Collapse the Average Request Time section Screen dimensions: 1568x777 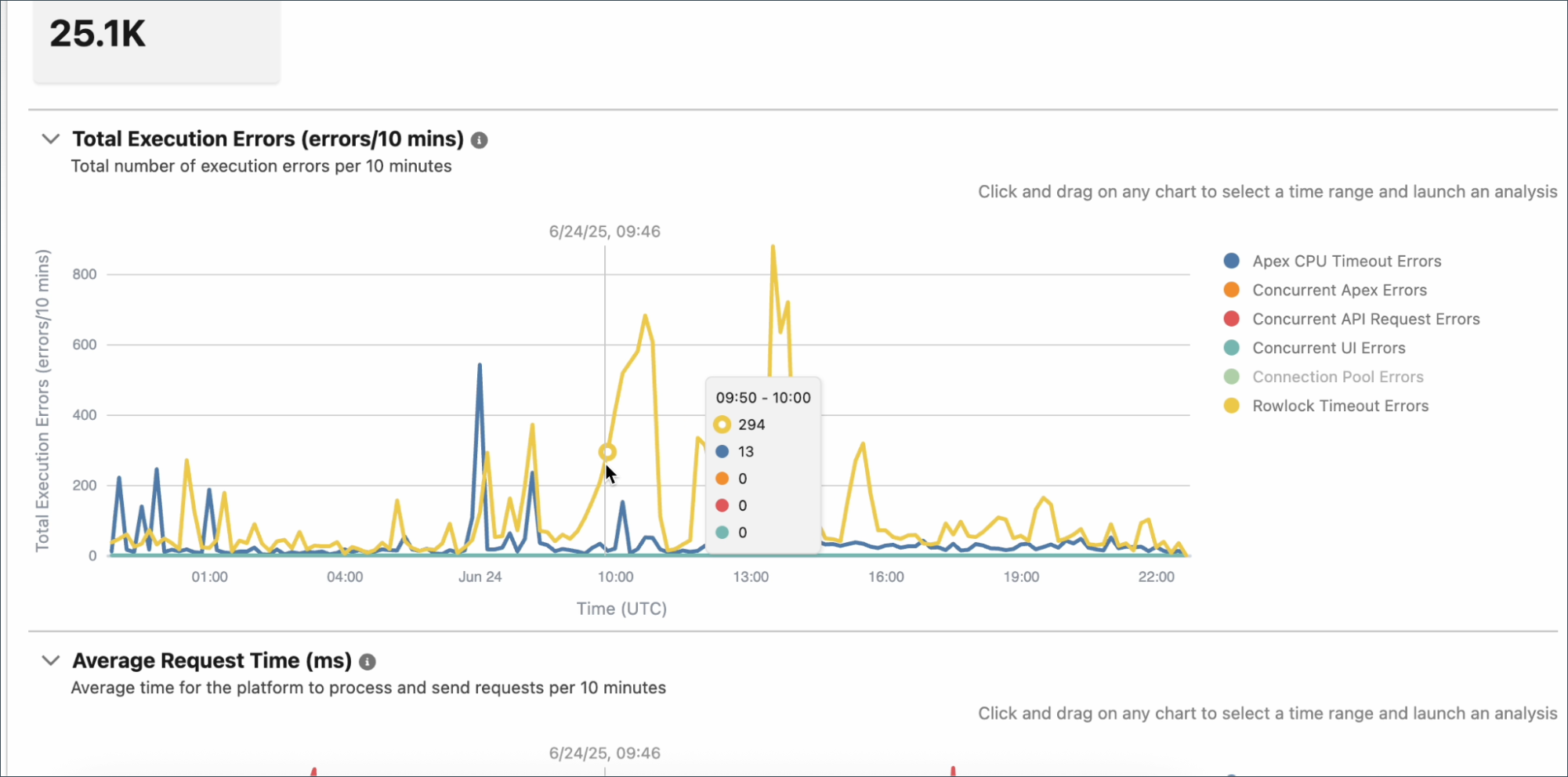[50, 660]
